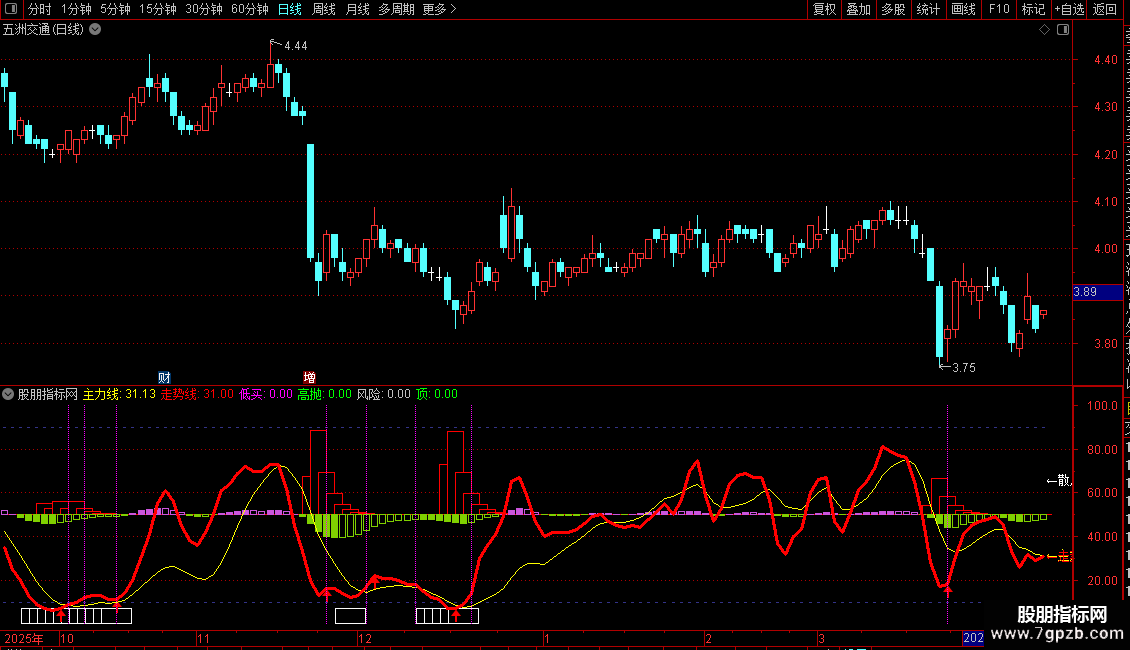
Task: Open the 五洲交通 chart dropdown arrow
Action: [x=95, y=30]
